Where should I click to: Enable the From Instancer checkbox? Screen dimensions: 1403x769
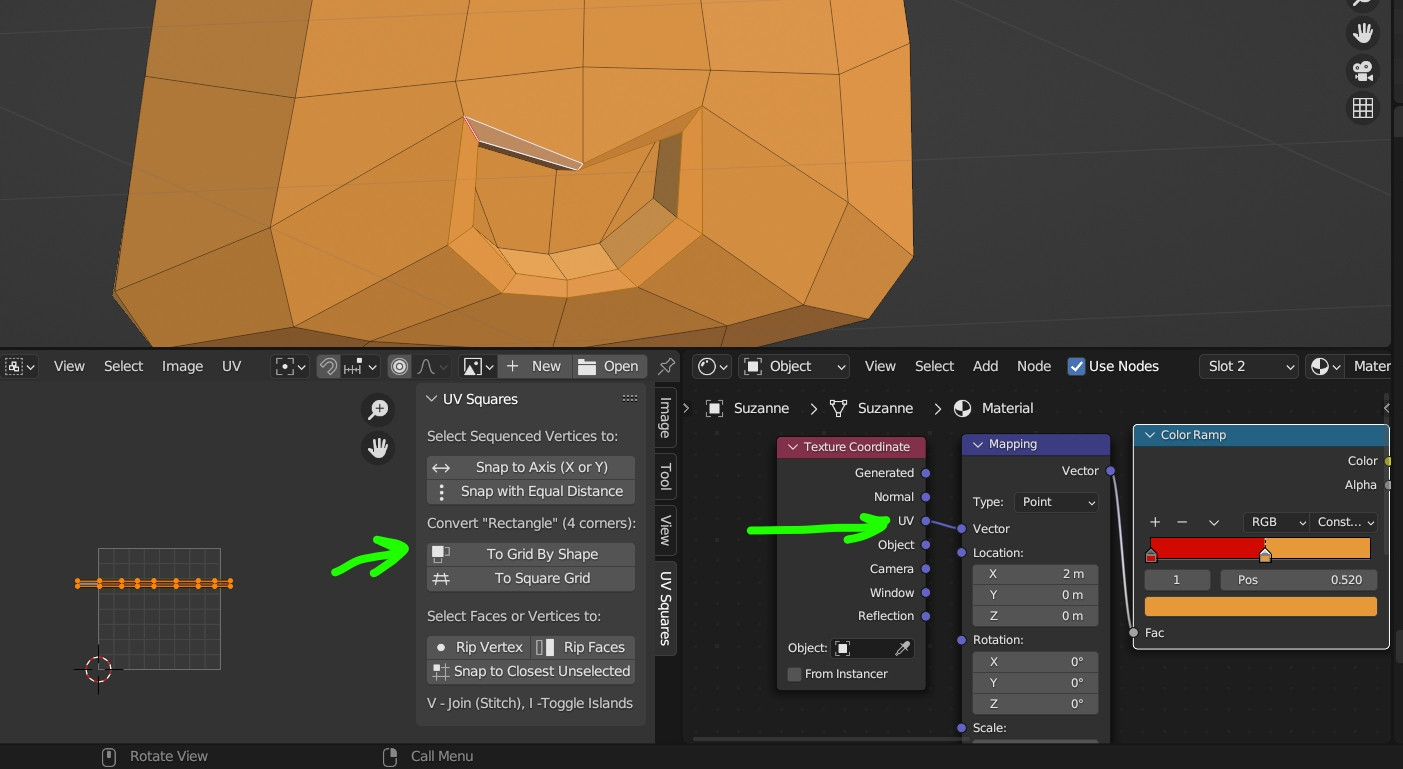[794, 674]
